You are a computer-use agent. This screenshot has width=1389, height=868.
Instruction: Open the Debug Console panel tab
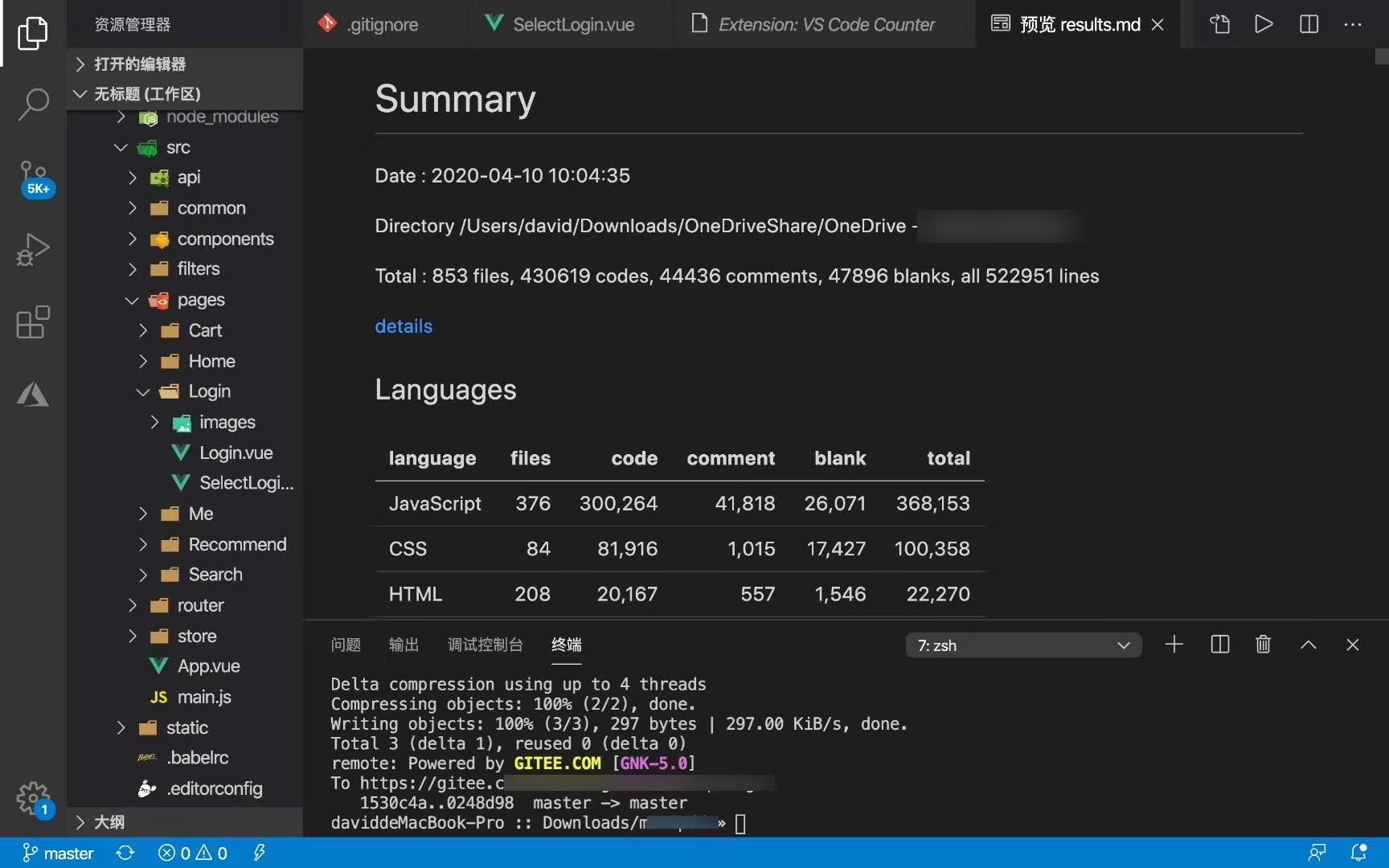(x=485, y=645)
